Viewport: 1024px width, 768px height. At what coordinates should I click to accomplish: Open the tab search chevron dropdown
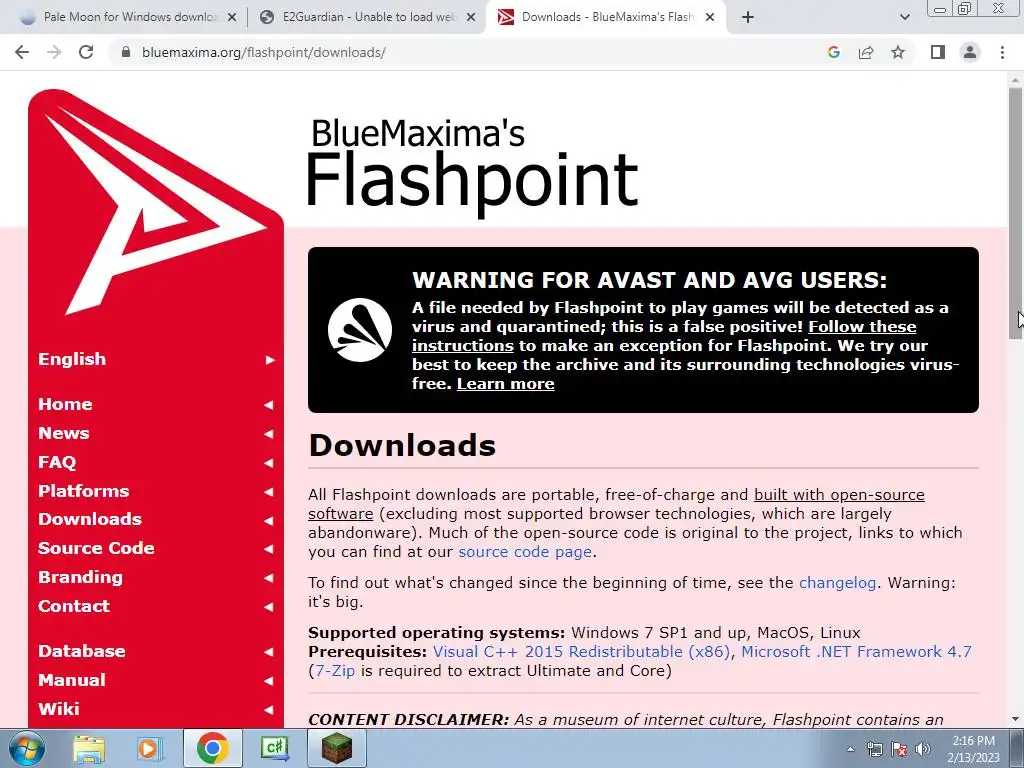click(904, 17)
